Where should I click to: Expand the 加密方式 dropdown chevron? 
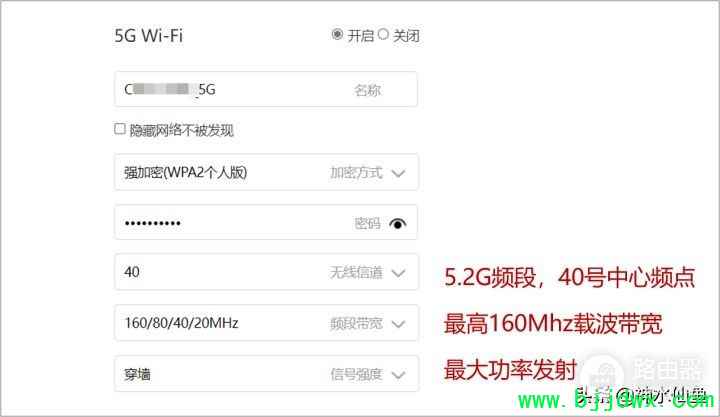click(x=398, y=173)
